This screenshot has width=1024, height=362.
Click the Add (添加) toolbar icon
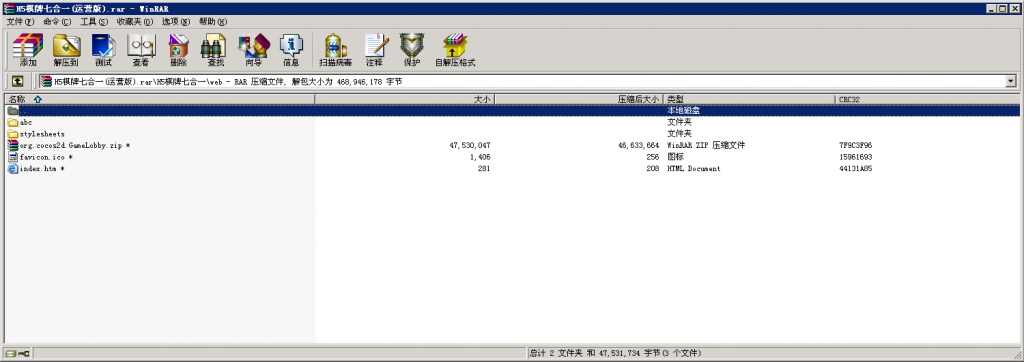pos(28,50)
